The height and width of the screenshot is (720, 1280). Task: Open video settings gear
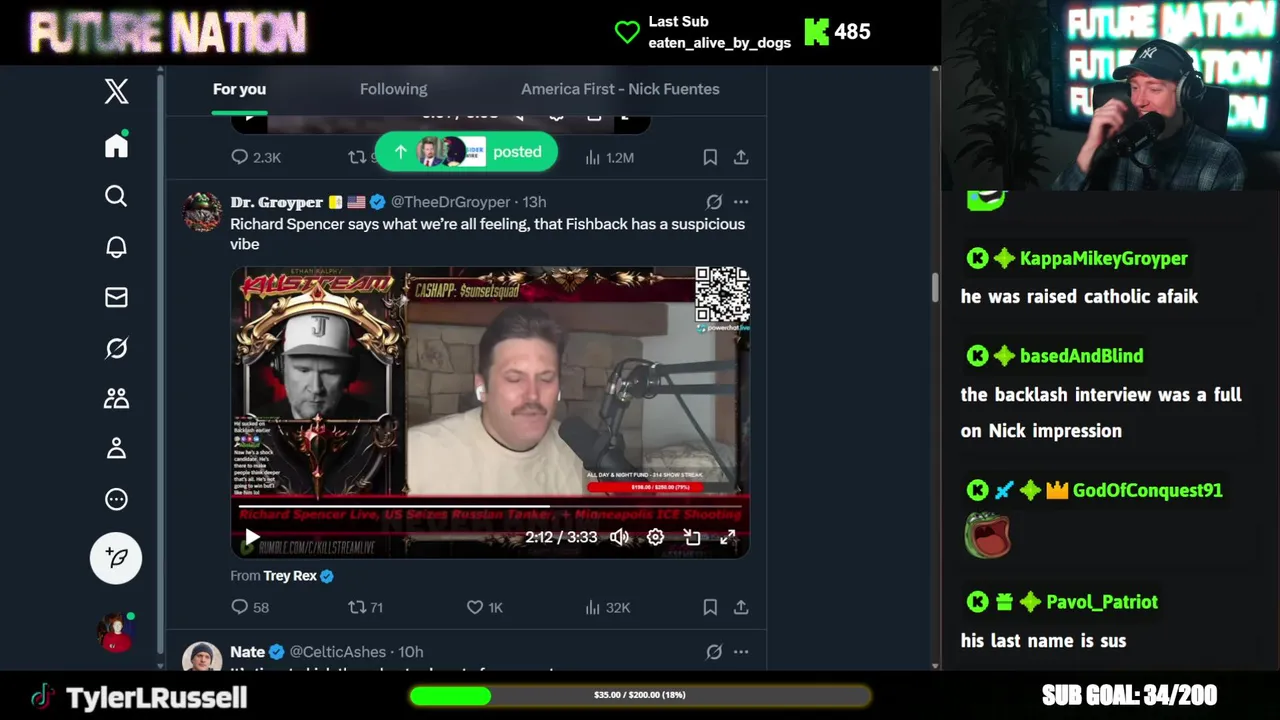[x=655, y=537]
